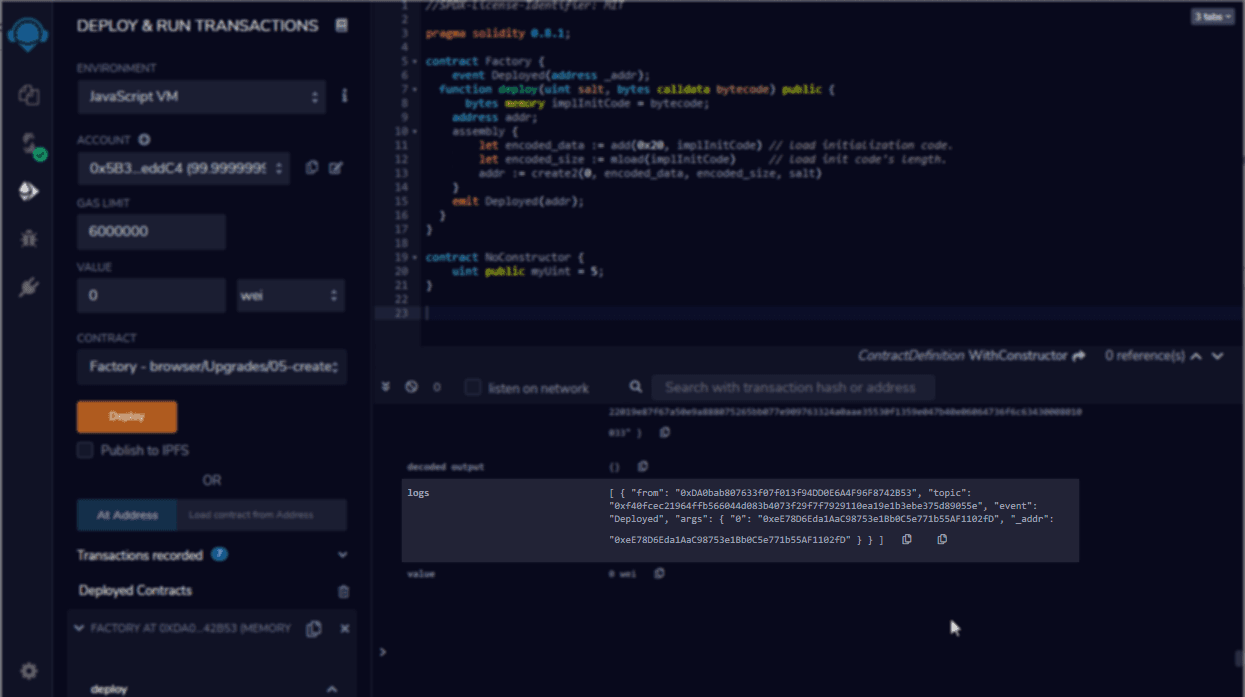Copy the wei value entry

point(659,574)
